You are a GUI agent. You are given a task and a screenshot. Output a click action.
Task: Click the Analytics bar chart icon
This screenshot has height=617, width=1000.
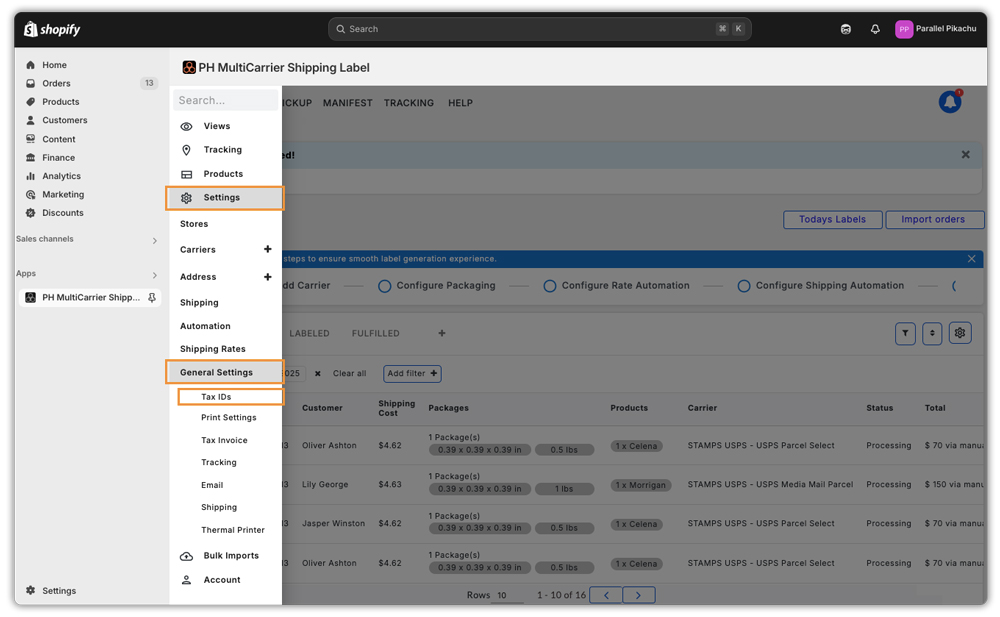(x=30, y=176)
